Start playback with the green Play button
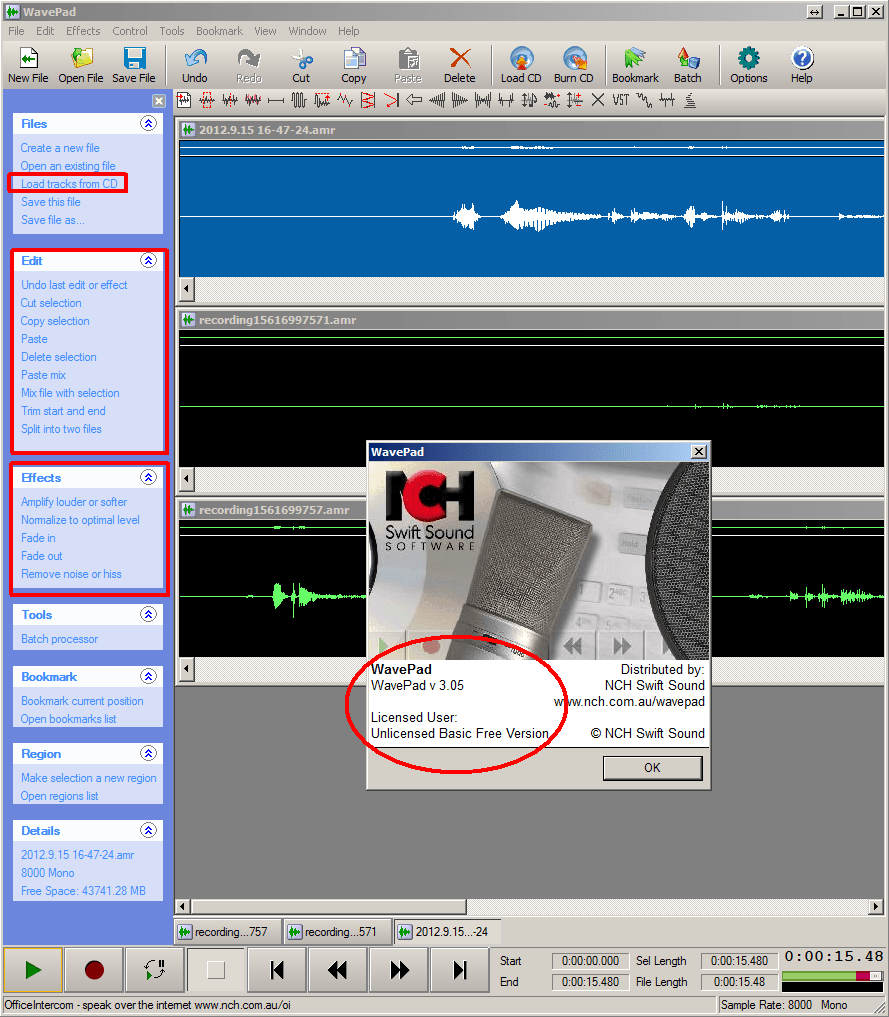 [33, 970]
